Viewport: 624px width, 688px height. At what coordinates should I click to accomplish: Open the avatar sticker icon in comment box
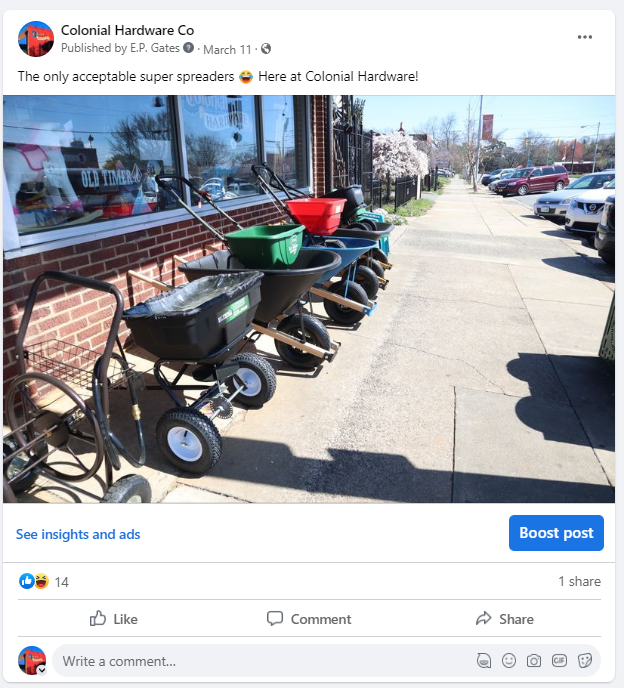pyautogui.click(x=484, y=660)
